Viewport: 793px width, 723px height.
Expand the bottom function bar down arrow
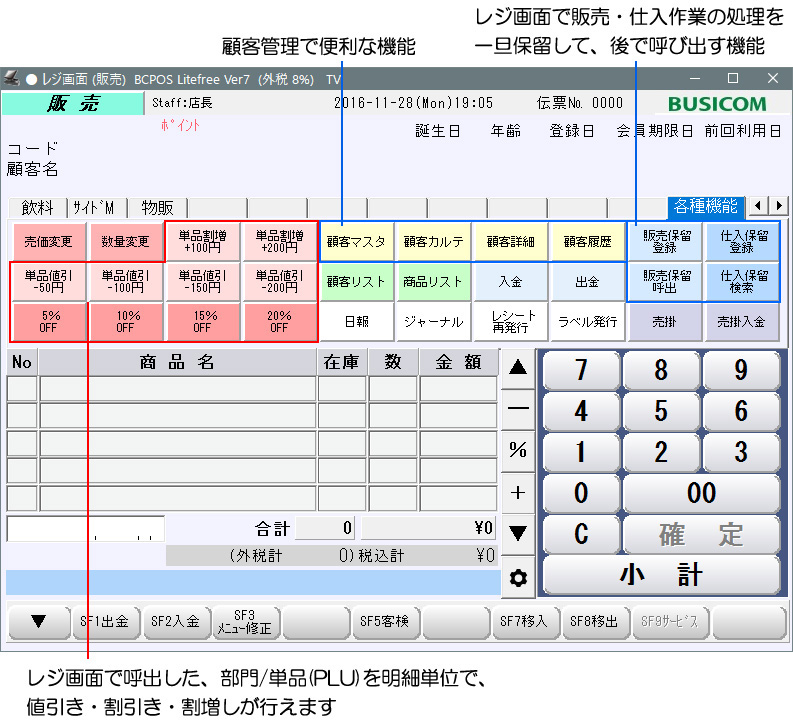pyautogui.click(x=38, y=622)
